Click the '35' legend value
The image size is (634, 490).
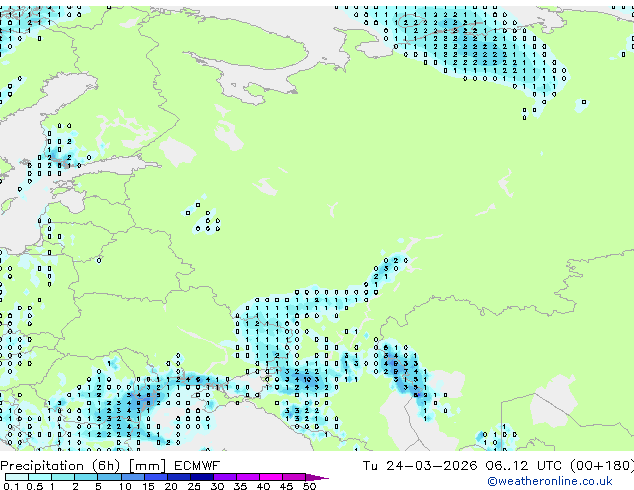coord(241,486)
